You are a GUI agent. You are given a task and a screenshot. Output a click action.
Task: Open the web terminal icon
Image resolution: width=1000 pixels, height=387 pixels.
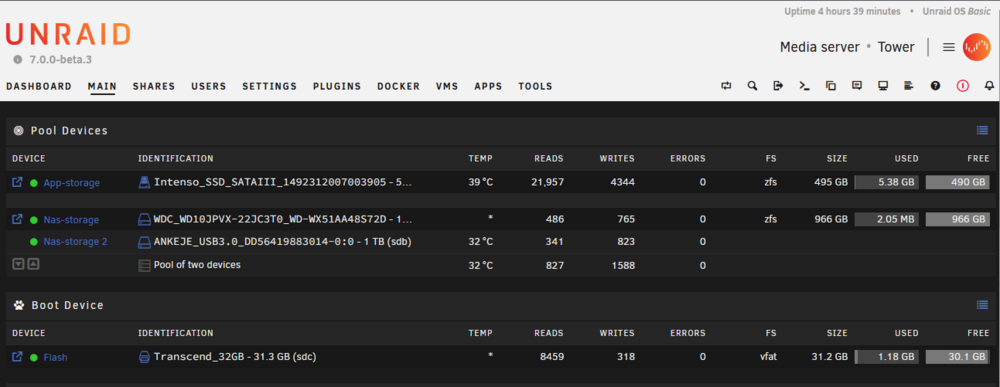pyautogui.click(x=804, y=86)
